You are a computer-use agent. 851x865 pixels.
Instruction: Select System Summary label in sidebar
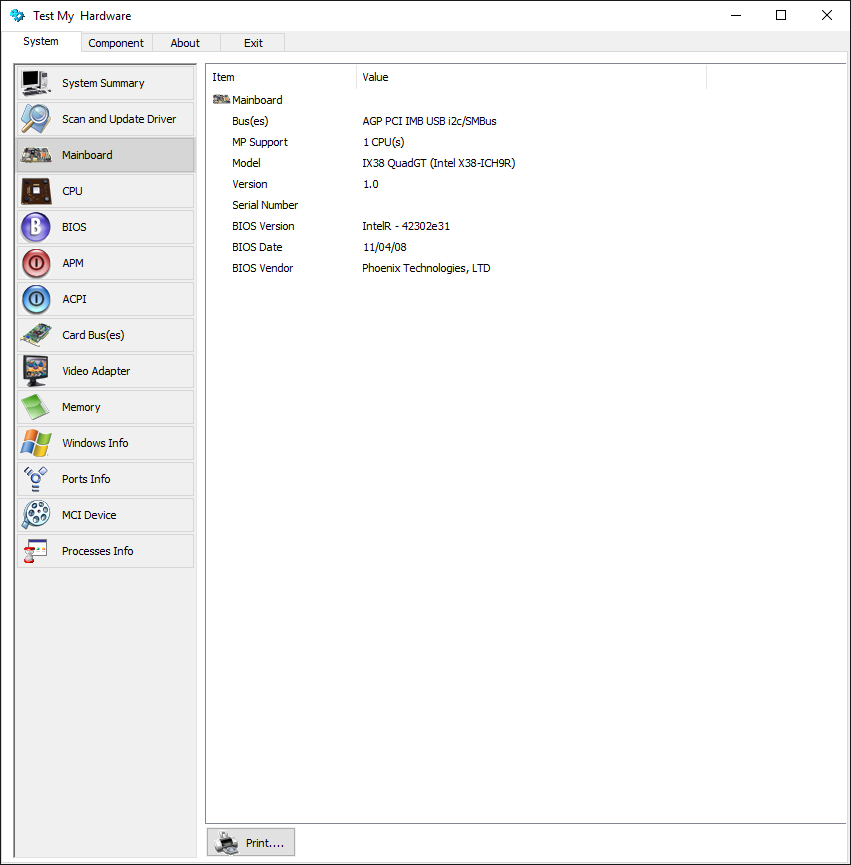[x=103, y=83]
